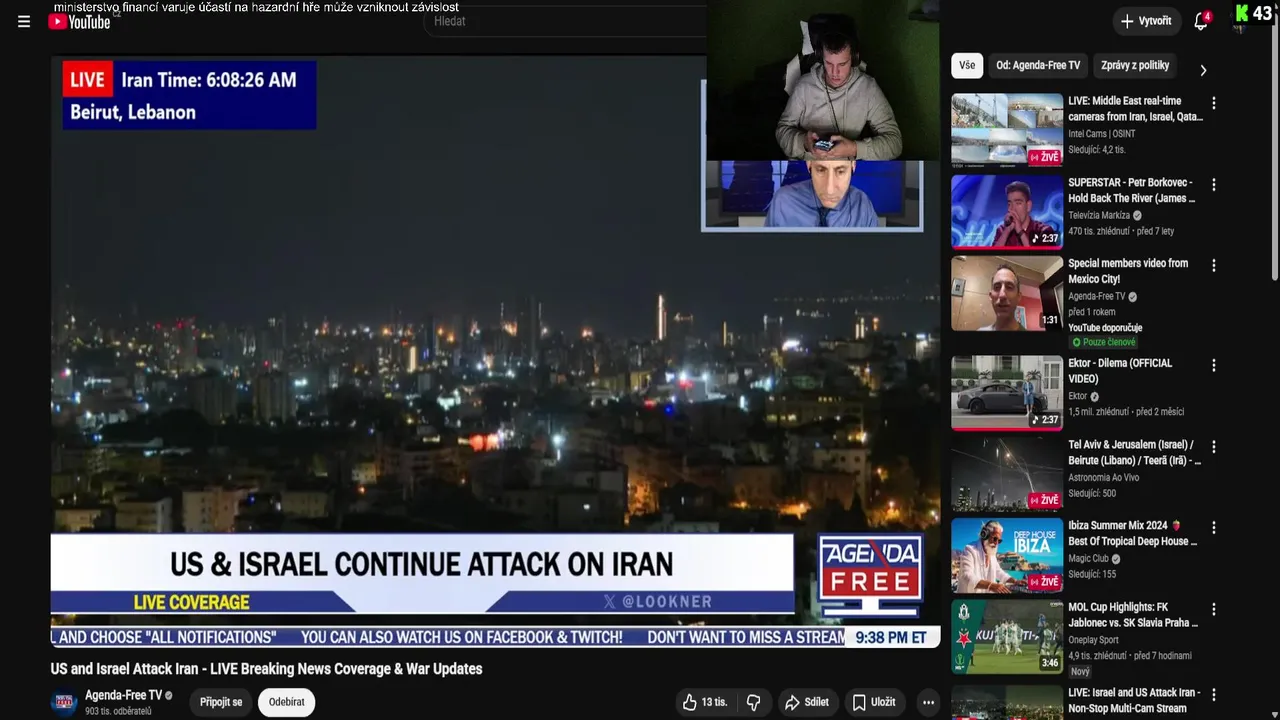Image resolution: width=1280 pixels, height=720 pixels.
Task: Save the video with the Uložit button
Action: (x=874, y=702)
